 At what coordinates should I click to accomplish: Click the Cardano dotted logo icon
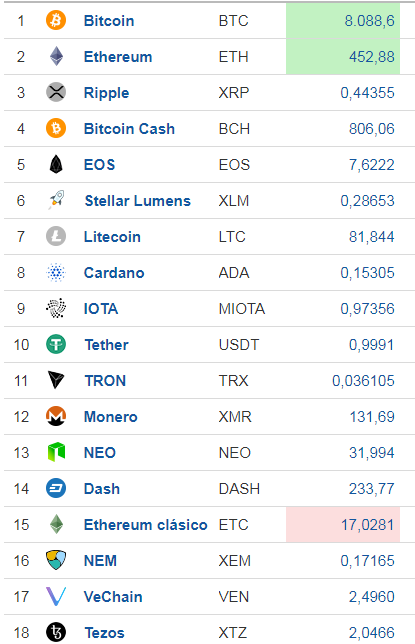tap(56, 272)
